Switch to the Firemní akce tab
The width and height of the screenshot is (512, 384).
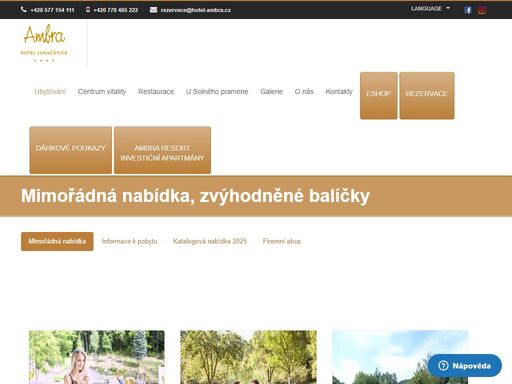pos(282,241)
